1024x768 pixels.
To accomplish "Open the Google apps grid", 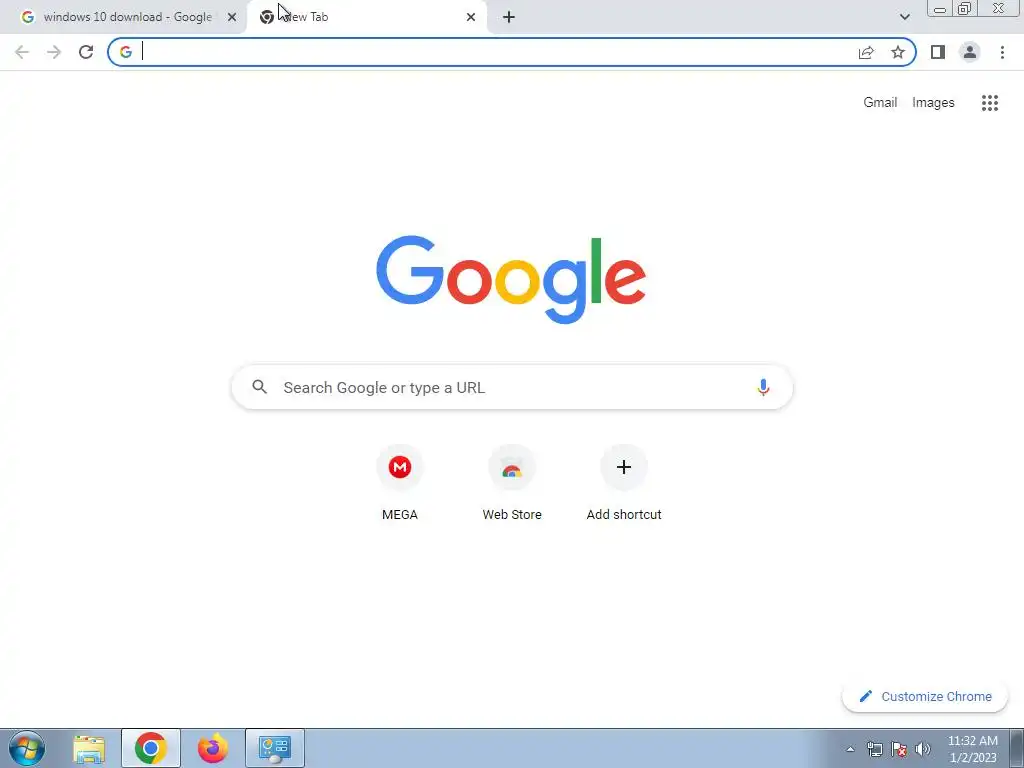I will coord(990,103).
